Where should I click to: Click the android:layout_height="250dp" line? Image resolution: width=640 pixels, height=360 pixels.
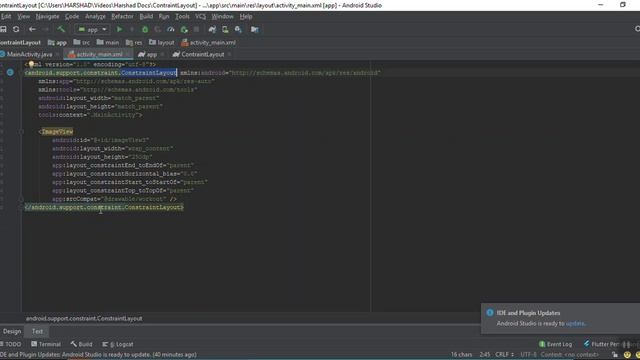coord(102,157)
